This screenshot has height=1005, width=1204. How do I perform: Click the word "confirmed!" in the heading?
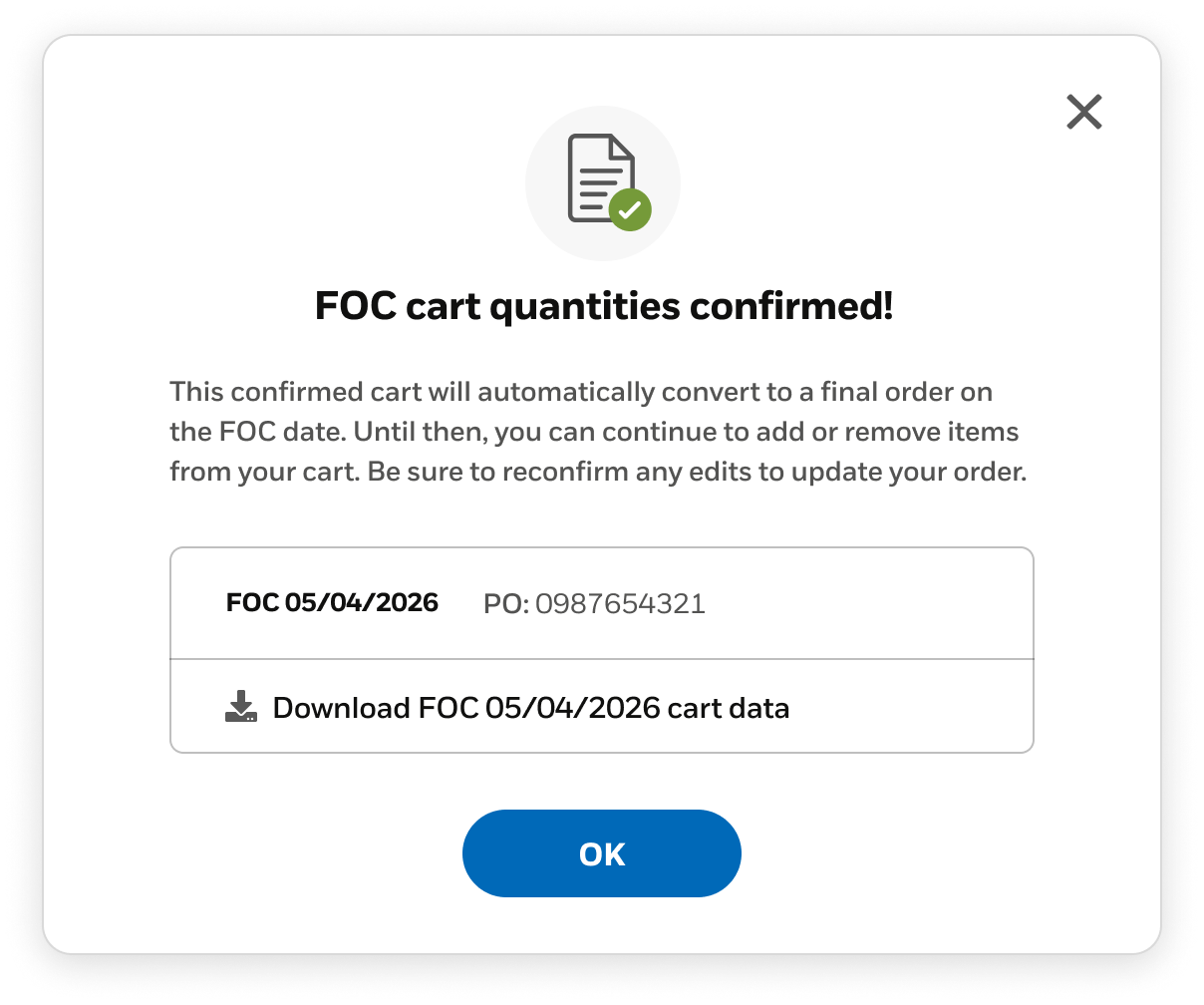791,306
